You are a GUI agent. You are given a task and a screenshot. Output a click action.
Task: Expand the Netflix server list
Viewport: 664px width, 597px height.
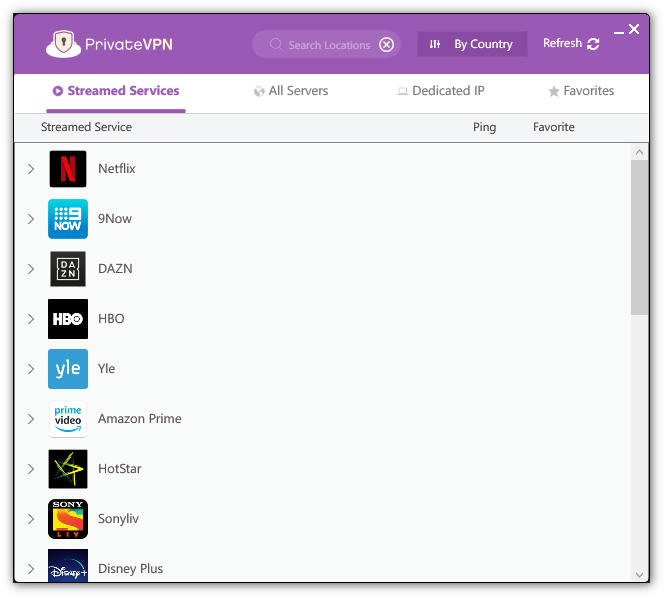[x=31, y=169]
